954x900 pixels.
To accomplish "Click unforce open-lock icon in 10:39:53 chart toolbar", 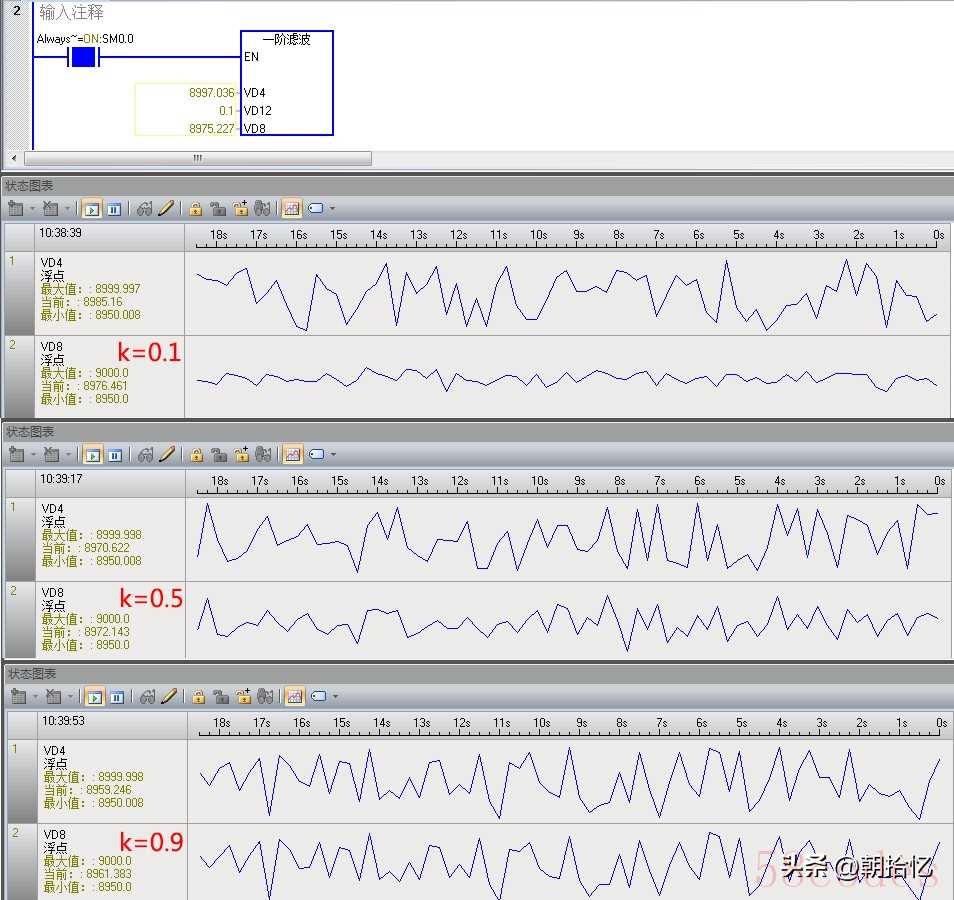I will [x=221, y=696].
